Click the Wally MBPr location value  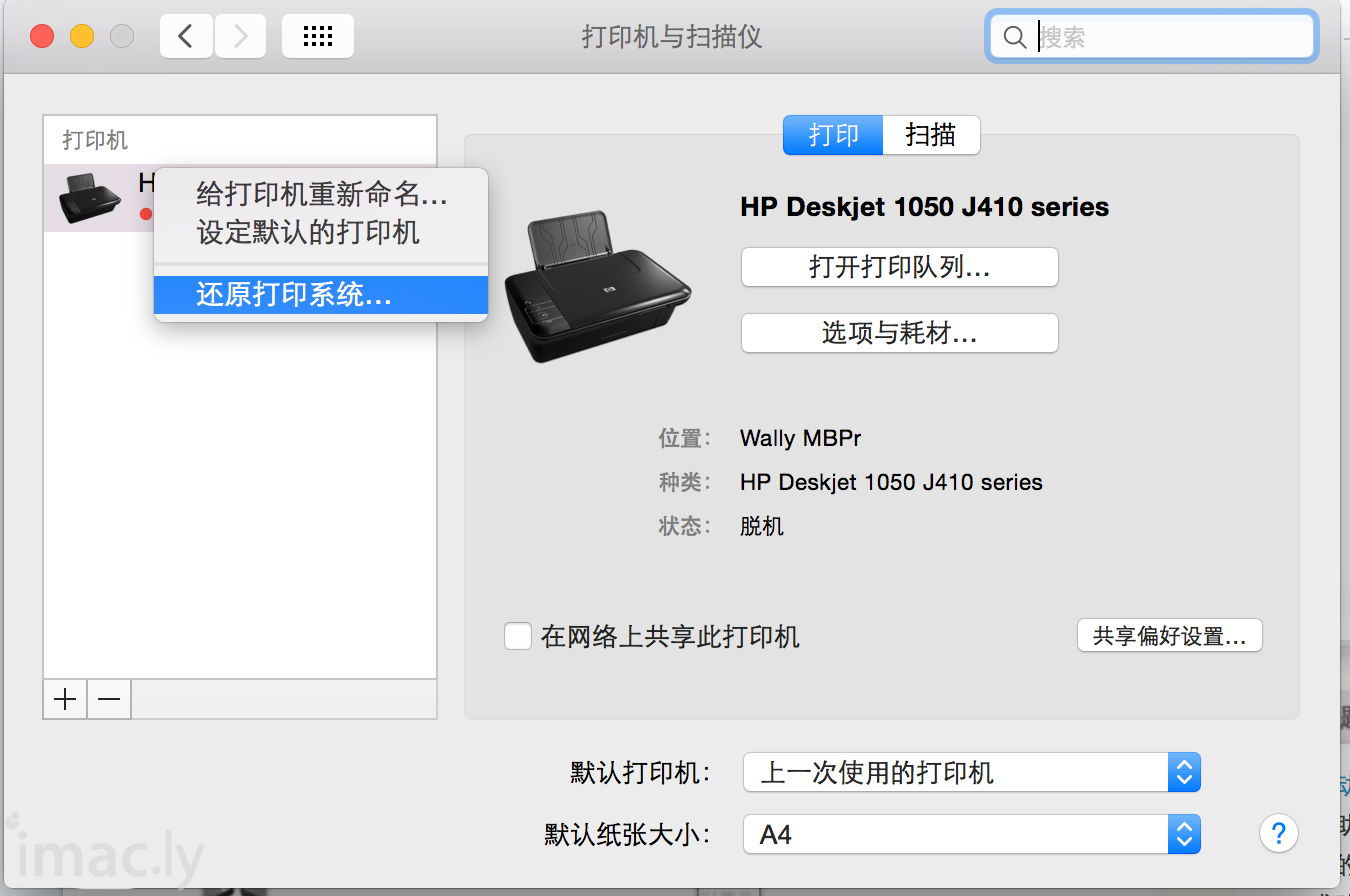click(x=800, y=438)
